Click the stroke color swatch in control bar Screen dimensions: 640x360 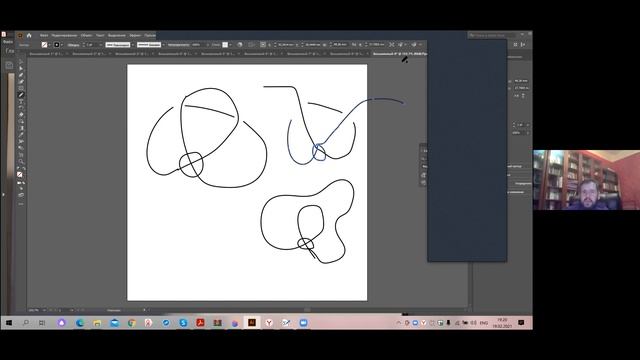coord(57,45)
